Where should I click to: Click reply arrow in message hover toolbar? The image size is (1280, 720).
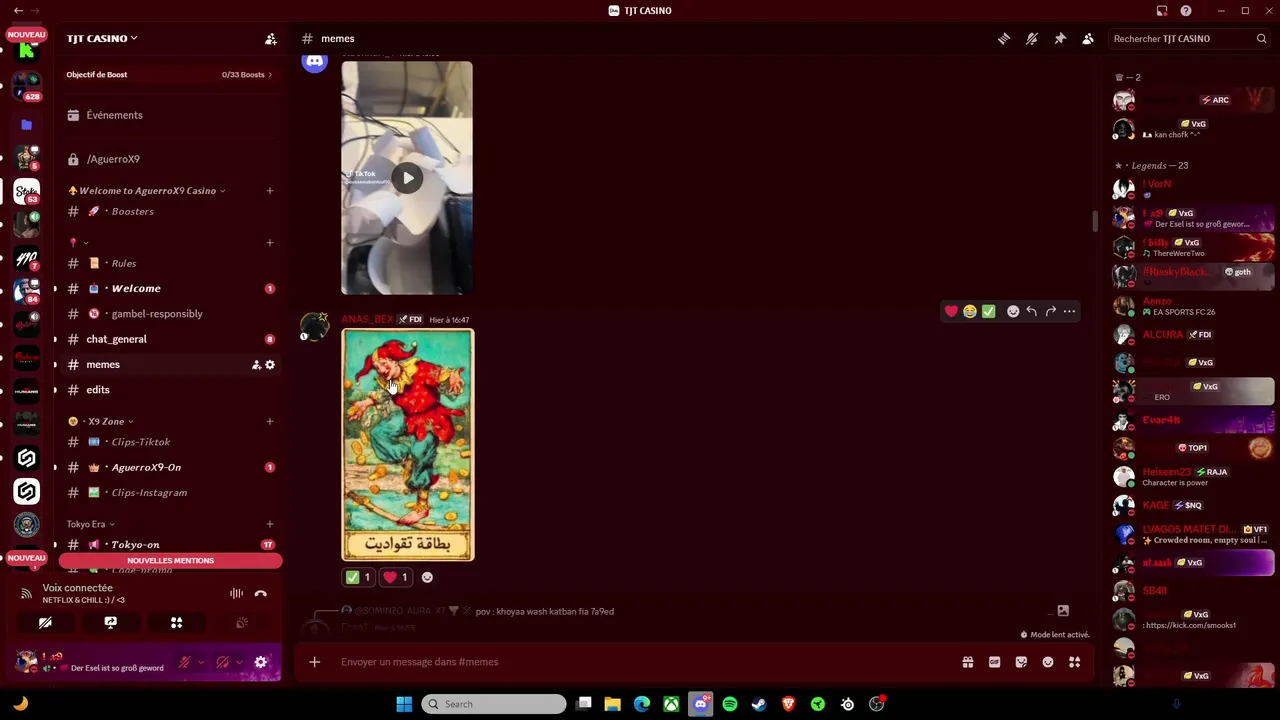(1032, 312)
